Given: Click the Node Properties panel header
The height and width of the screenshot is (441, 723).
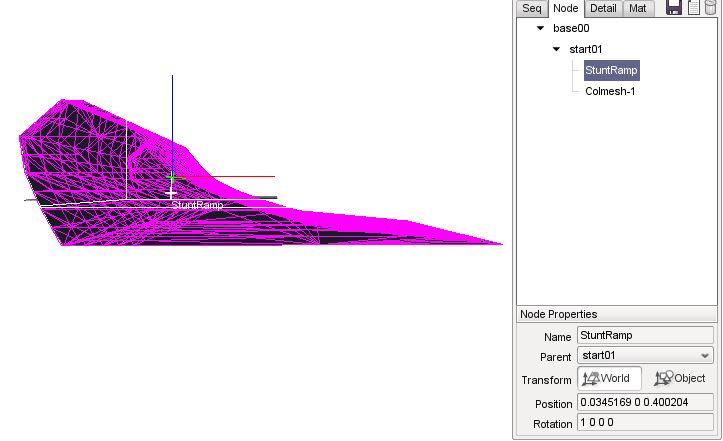Looking at the screenshot, I should 617,314.
